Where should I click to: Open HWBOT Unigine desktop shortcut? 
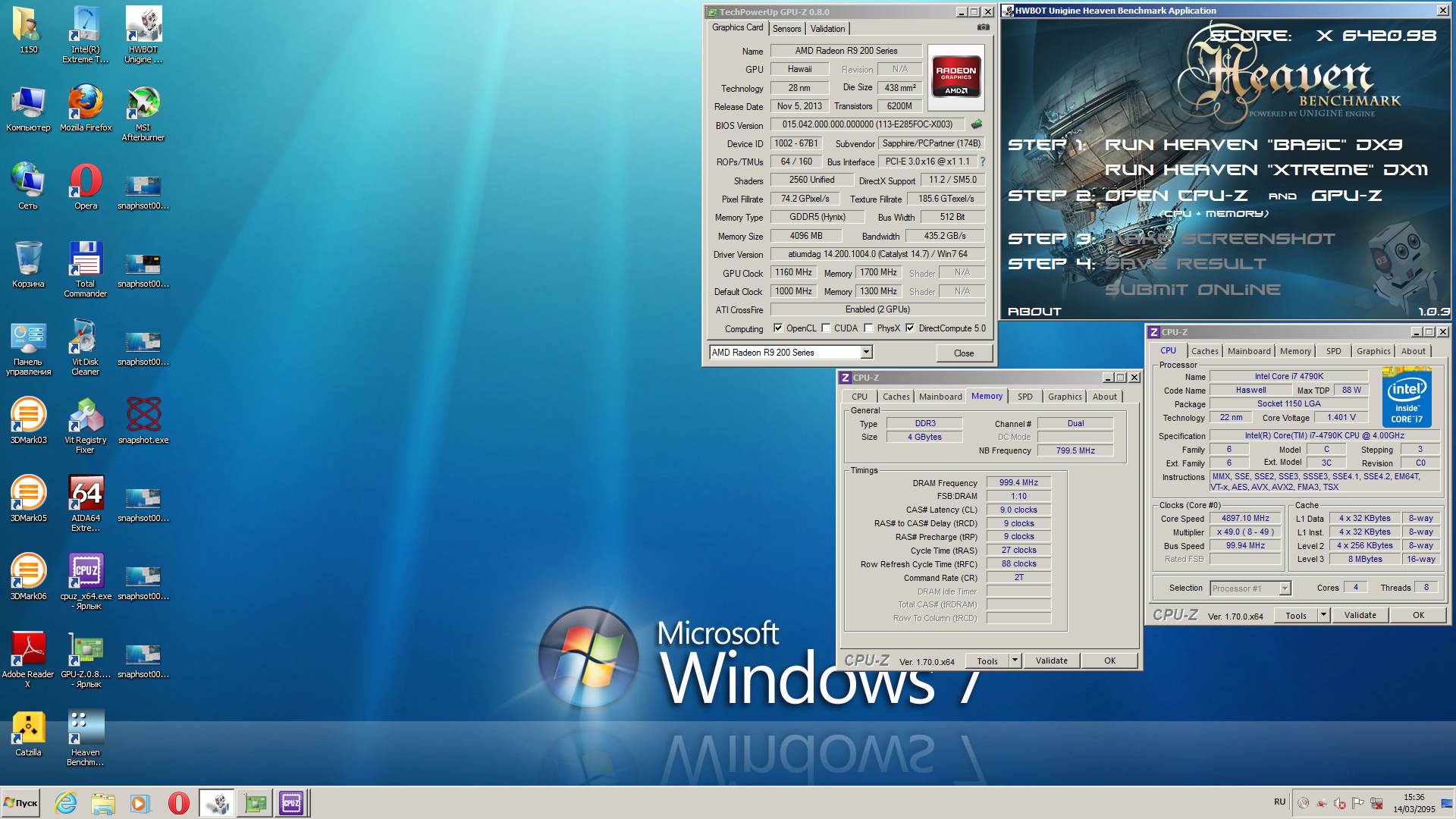(143, 35)
